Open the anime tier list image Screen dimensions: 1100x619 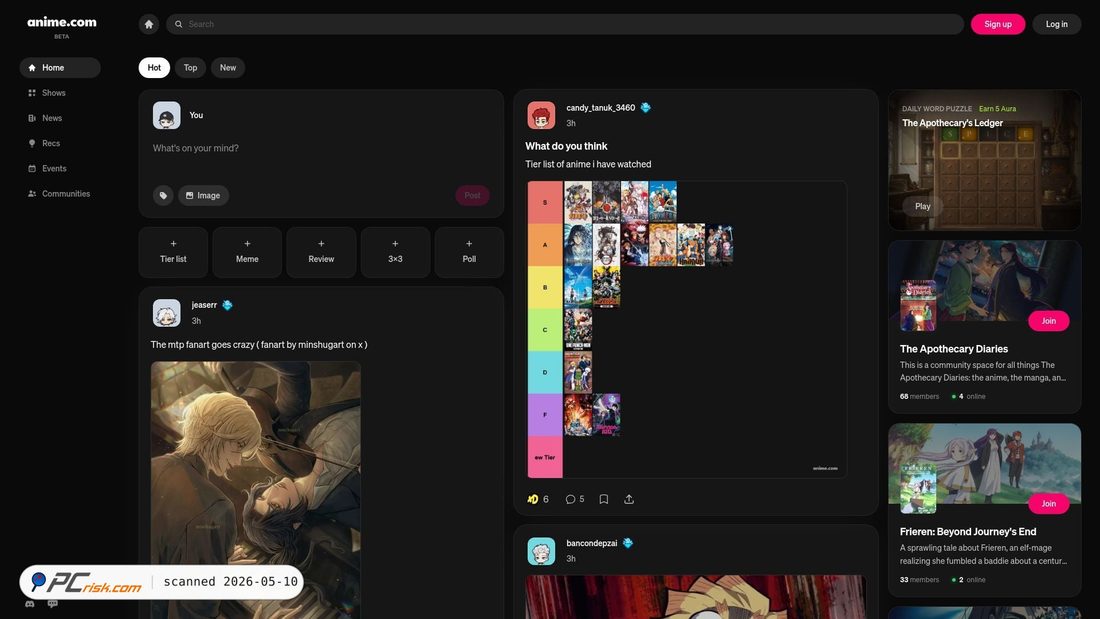(x=687, y=329)
